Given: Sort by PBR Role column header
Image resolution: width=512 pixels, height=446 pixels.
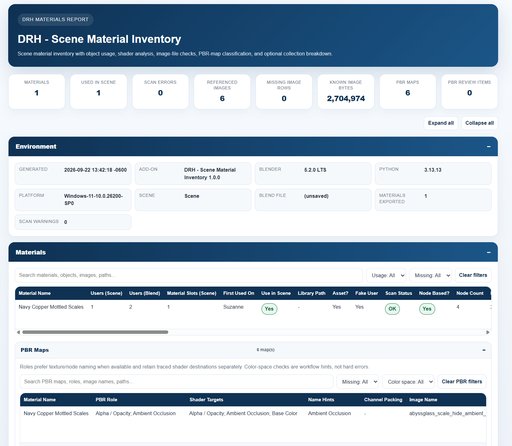Looking at the screenshot, I should pos(106,400).
